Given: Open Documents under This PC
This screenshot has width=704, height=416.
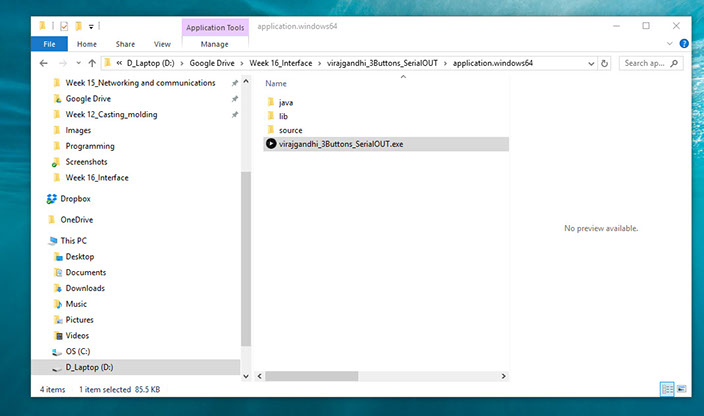Looking at the screenshot, I should (x=85, y=272).
